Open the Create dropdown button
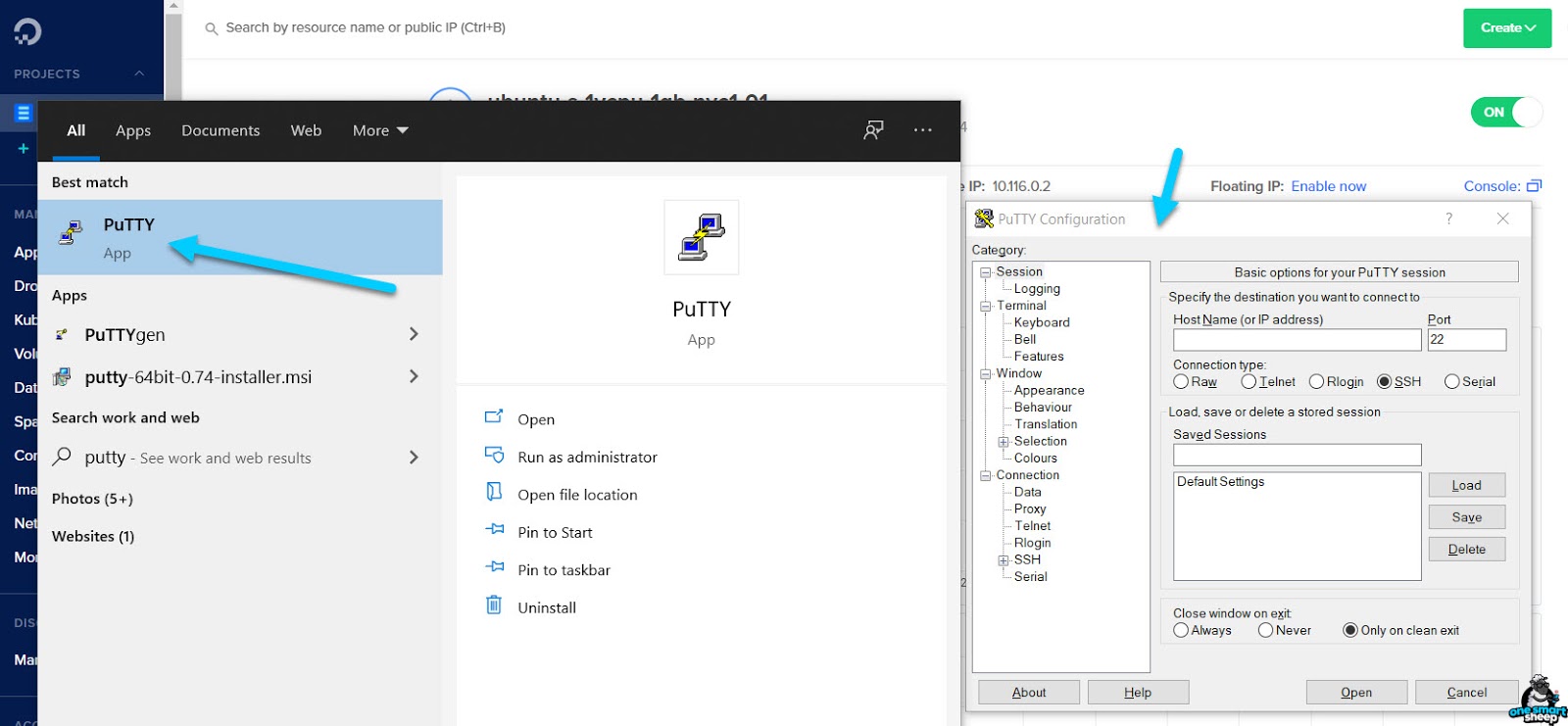 coord(1507,28)
